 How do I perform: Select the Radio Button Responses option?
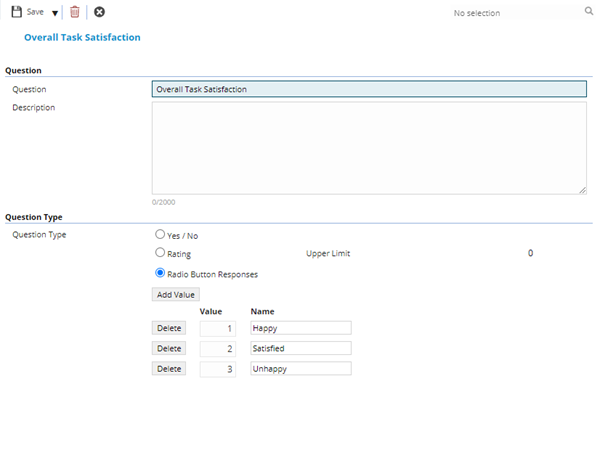[160, 272]
